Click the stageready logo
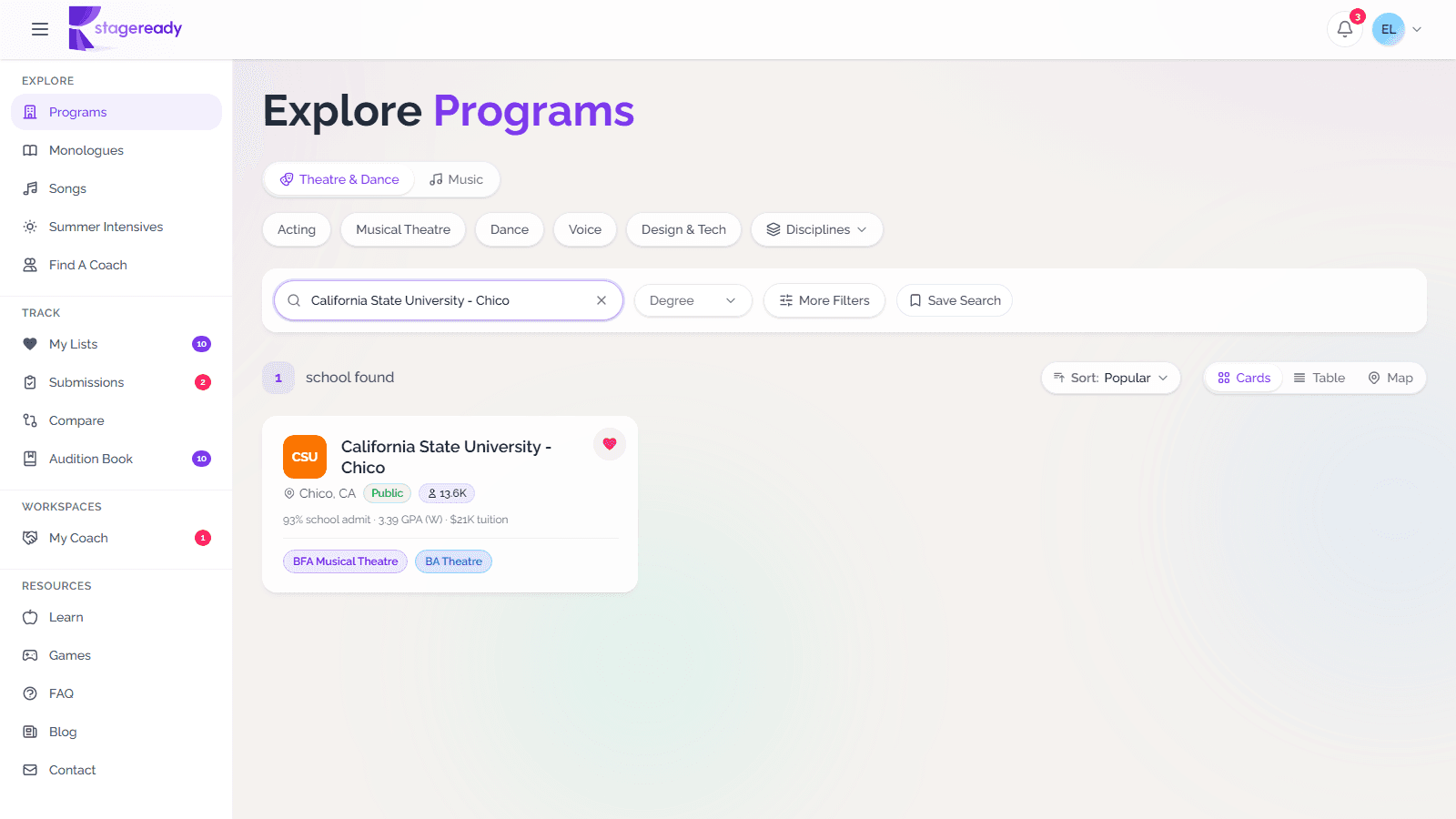1456x819 pixels. (x=126, y=28)
